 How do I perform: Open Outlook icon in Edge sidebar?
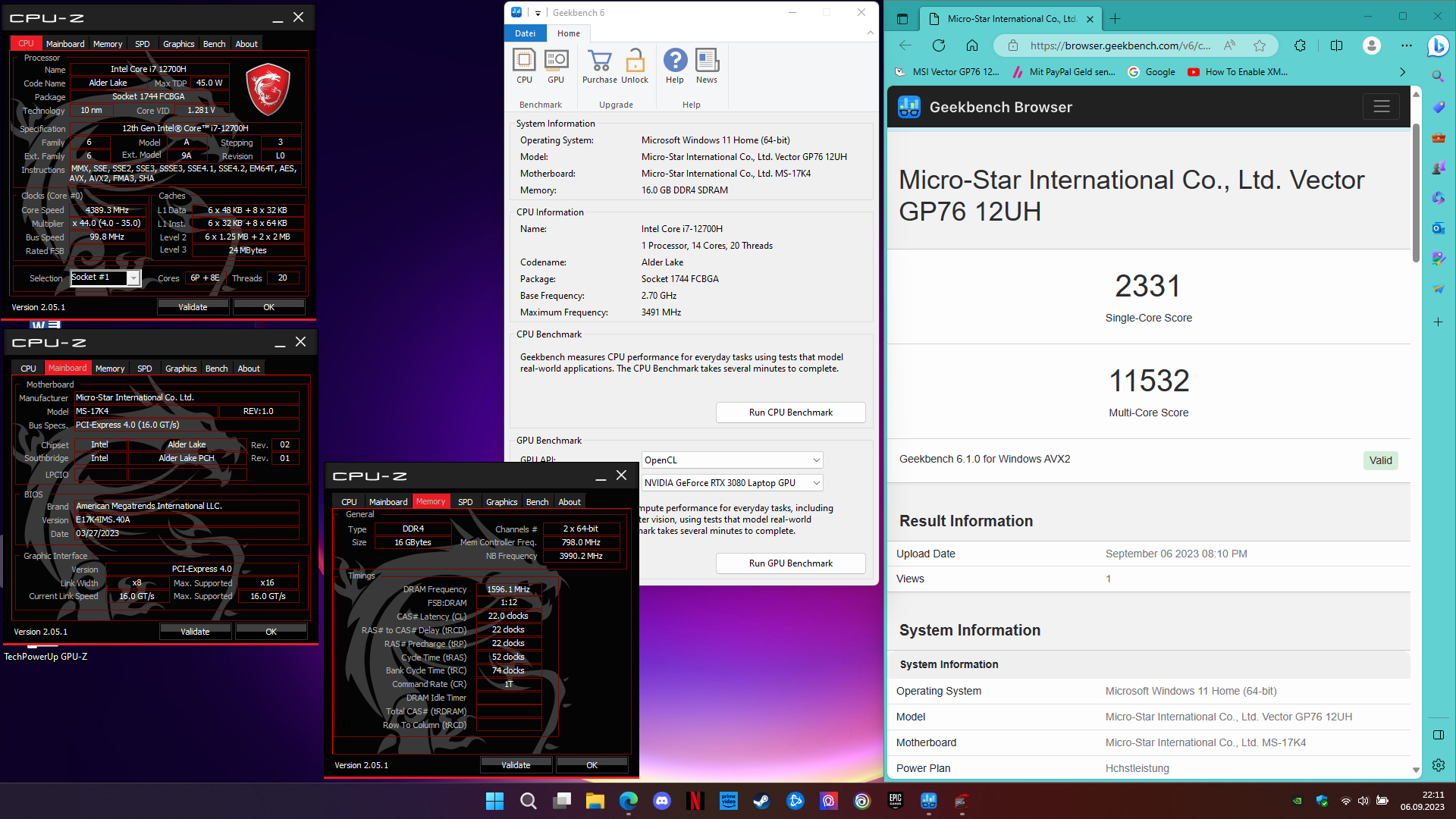[1438, 228]
